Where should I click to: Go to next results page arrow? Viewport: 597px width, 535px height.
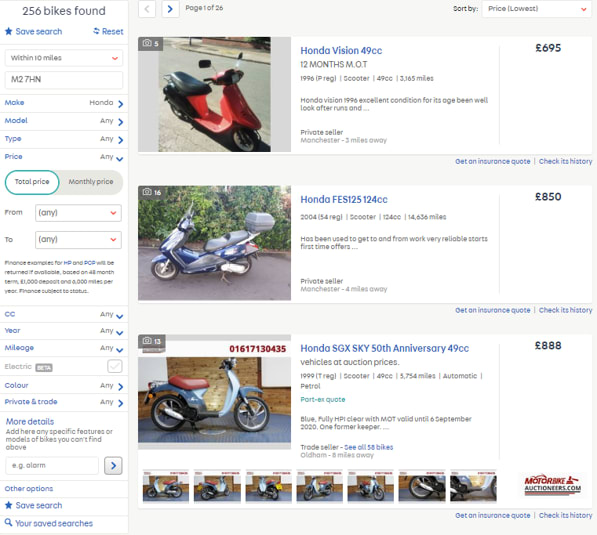(170, 9)
